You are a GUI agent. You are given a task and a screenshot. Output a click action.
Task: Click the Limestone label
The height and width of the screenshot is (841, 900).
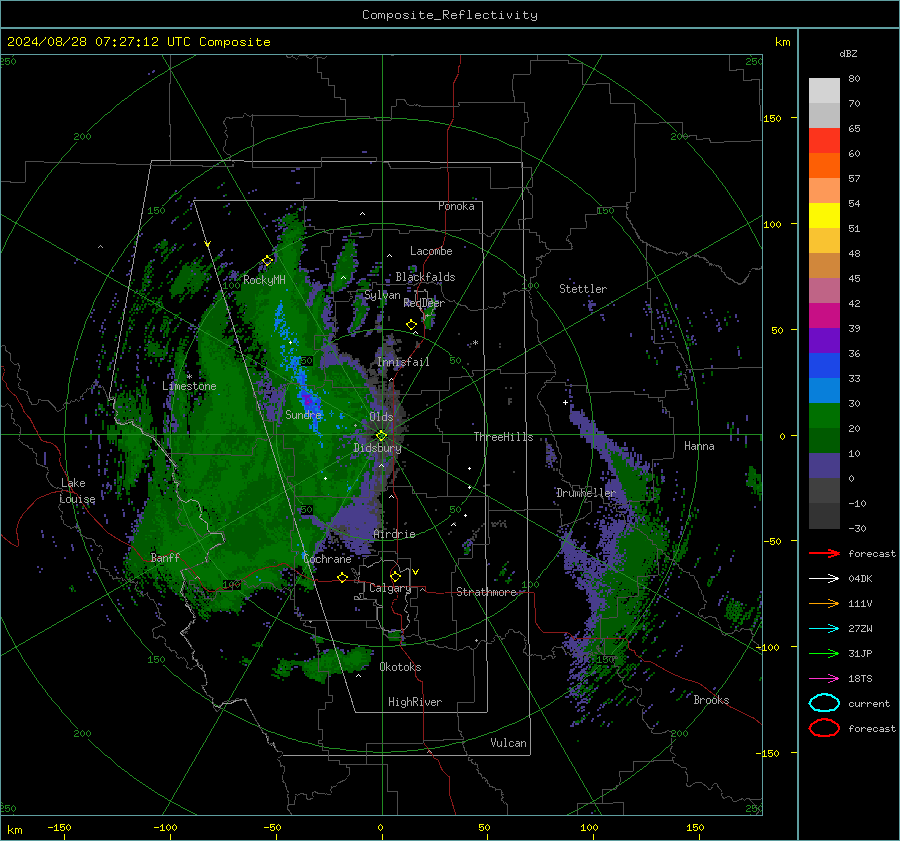[189, 386]
